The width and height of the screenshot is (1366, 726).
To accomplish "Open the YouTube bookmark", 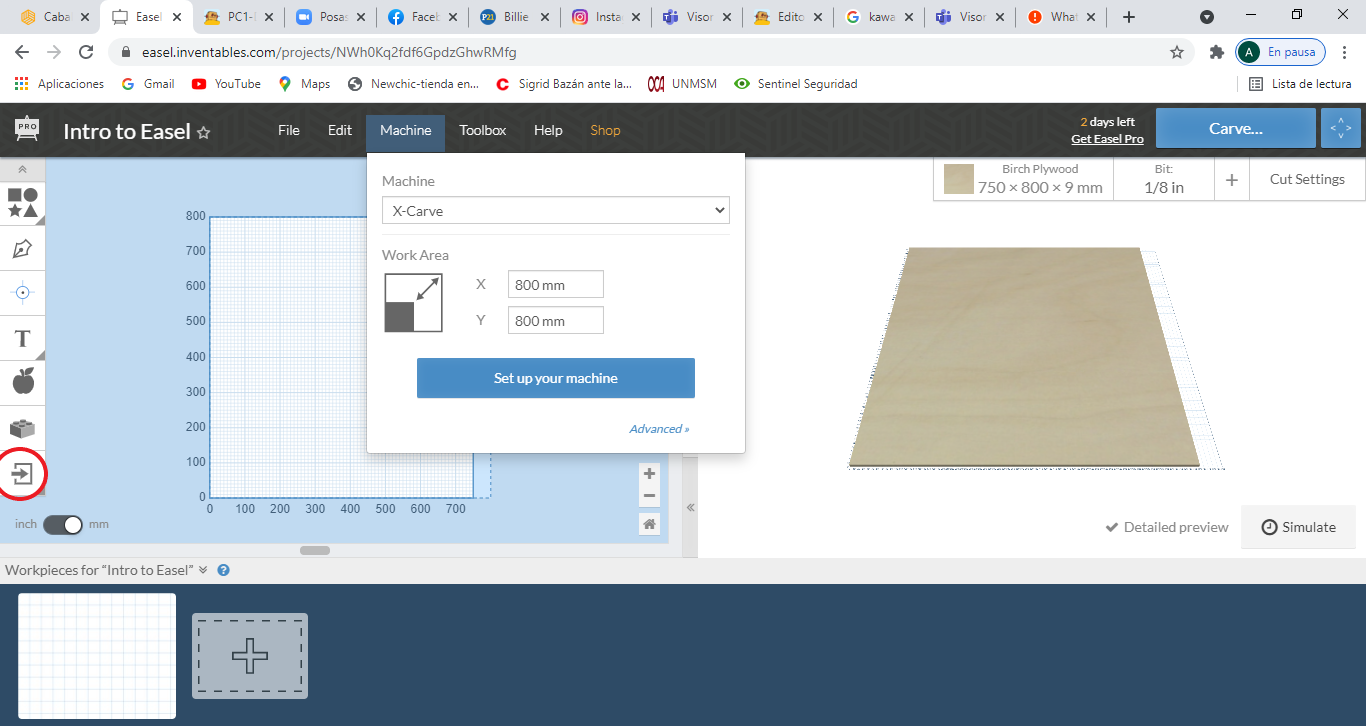I will (x=226, y=84).
